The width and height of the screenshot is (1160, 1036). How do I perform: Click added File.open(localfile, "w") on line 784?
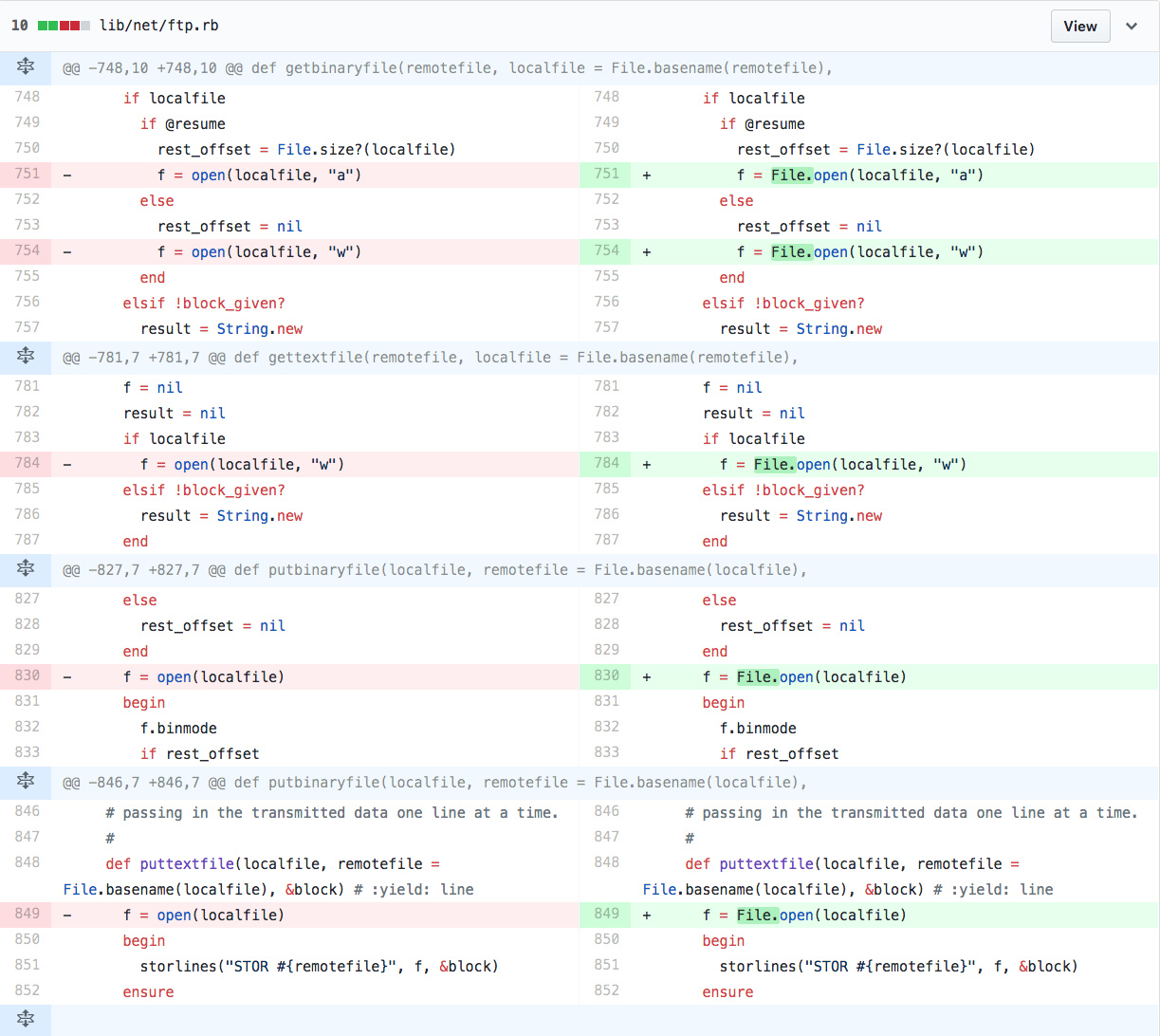(x=860, y=464)
